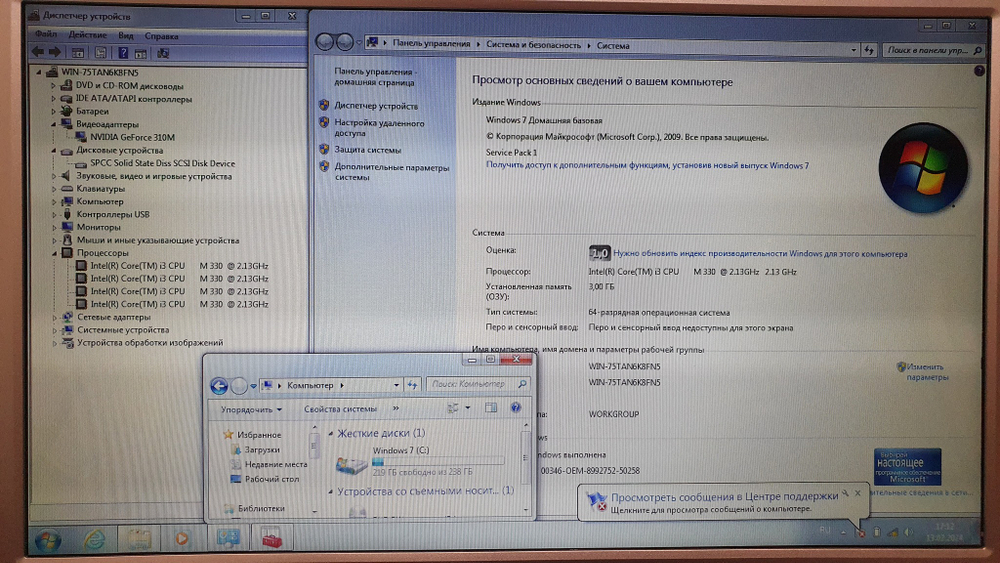The width and height of the screenshot is (1000, 563).
Task: Click the System window help icon
Action: click(979, 71)
